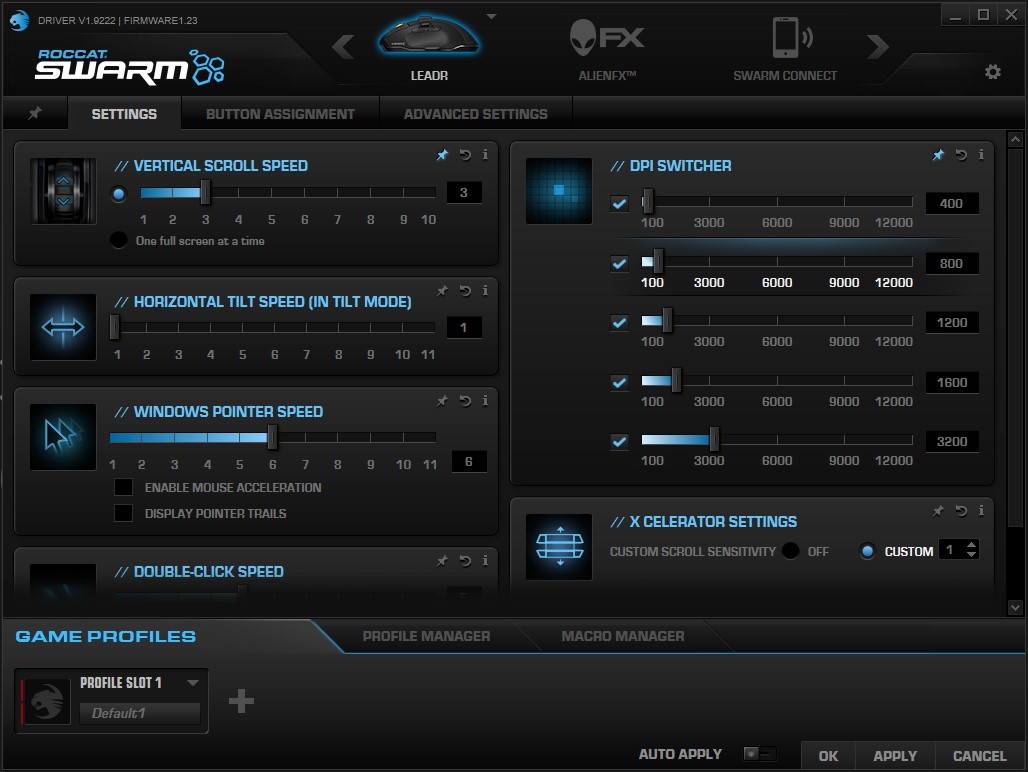Screen dimensions: 1028x772
Task: Show info for DPI Switcher
Action: click(x=981, y=155)
